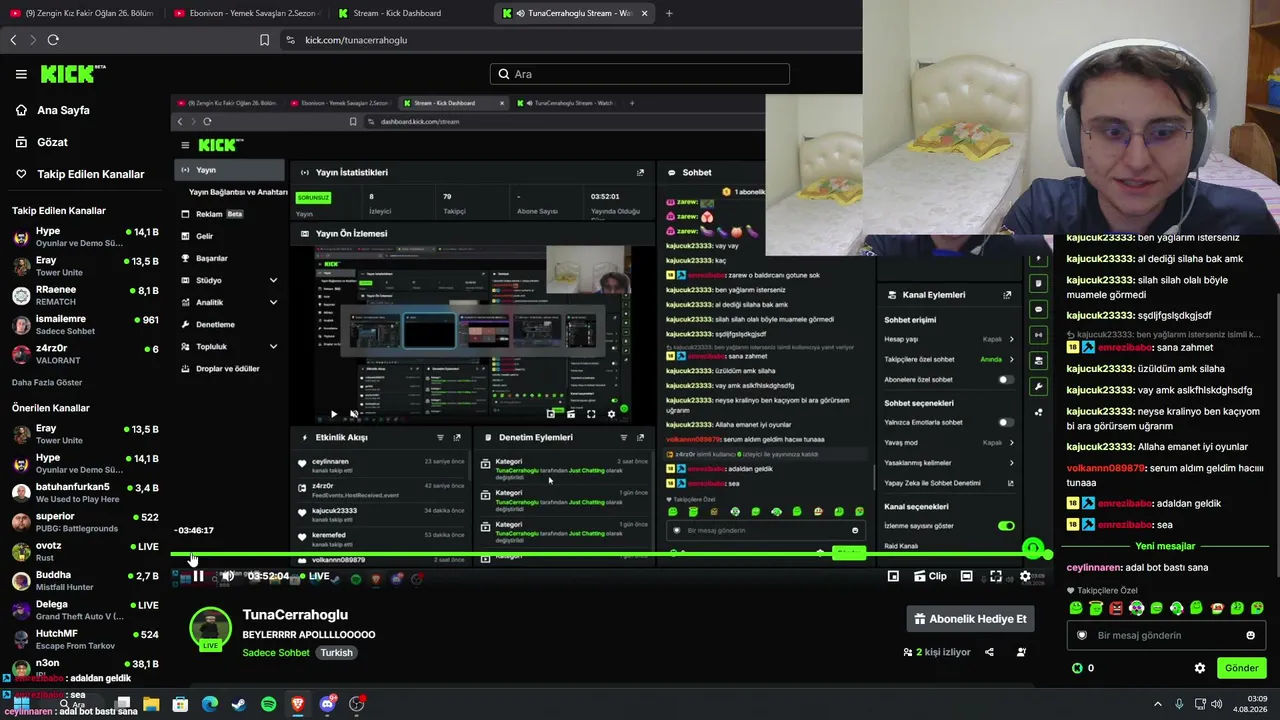The height and width of the screenshot is (720, 1280).
Task: Click the Ara search field on Kick
Action: coord(640,74)
